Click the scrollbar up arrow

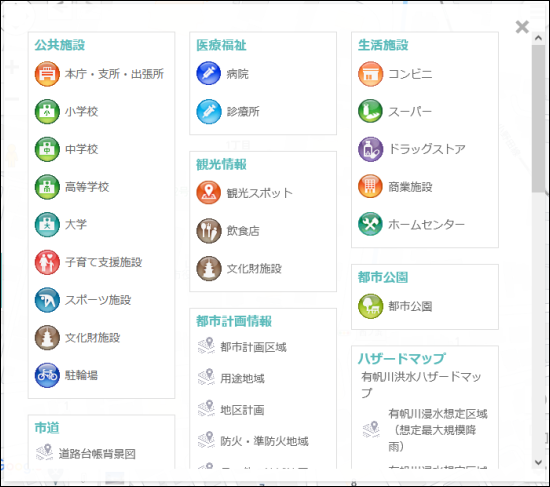pos(539,38)
